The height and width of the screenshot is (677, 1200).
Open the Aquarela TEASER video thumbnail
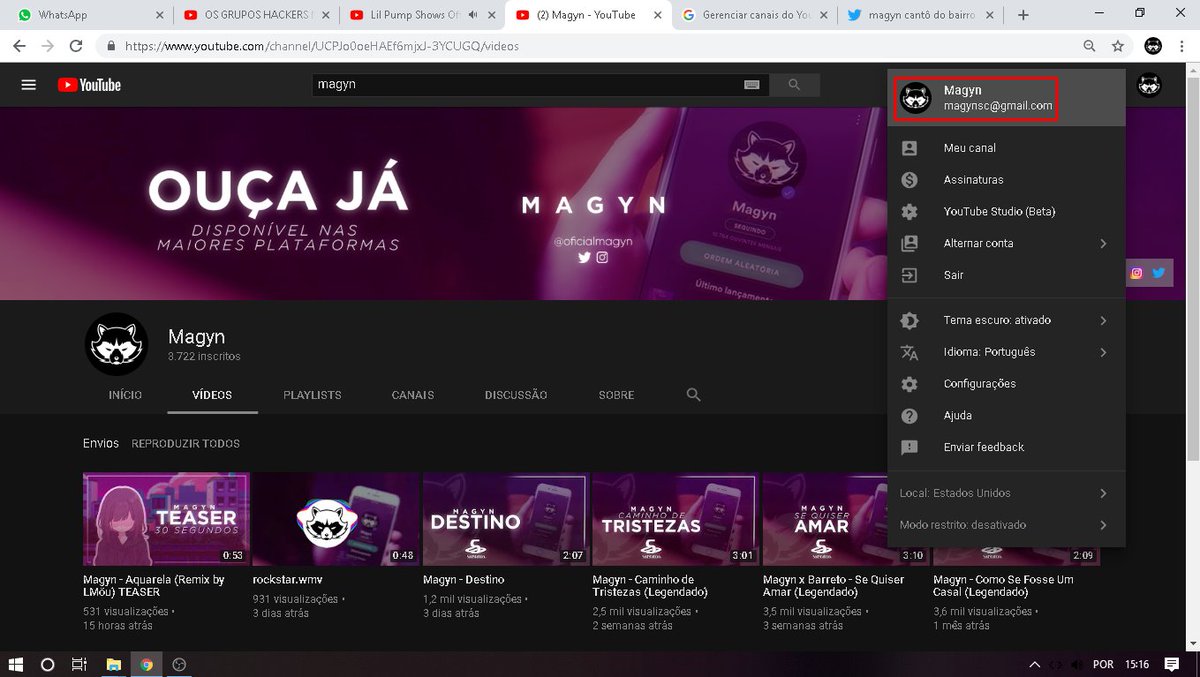[166, 519]
